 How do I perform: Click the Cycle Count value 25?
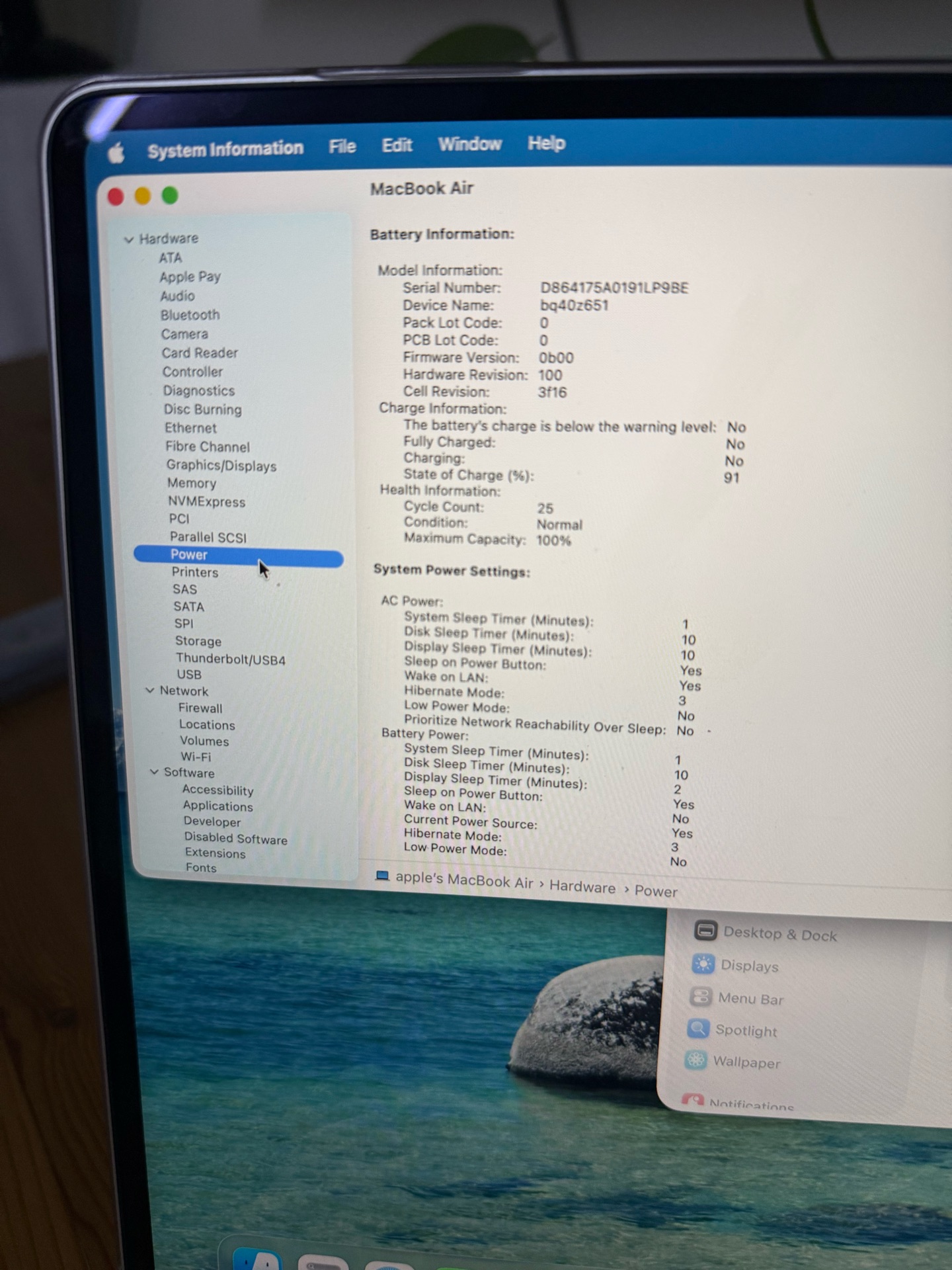(x=545, y=509)
